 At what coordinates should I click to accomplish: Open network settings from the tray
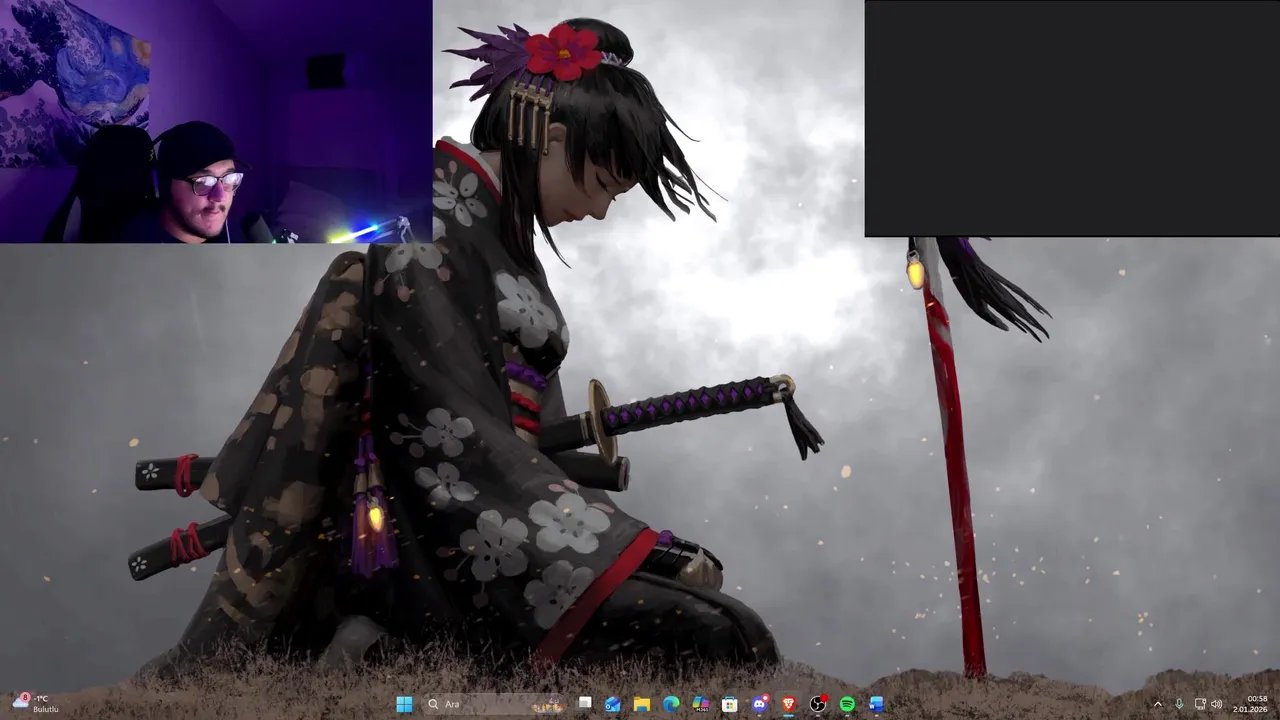tap(1200, 704)
